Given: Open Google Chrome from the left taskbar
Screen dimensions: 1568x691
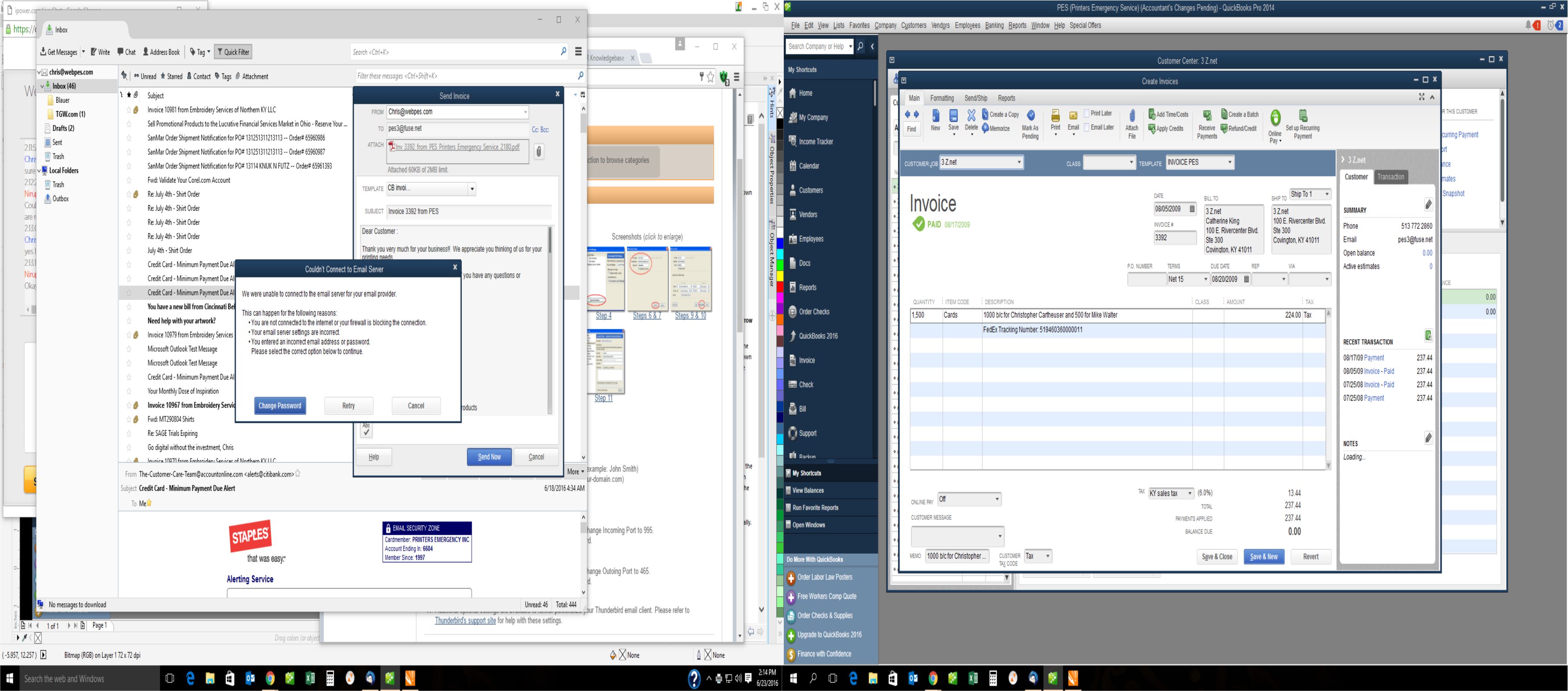Looking at the screenshot, I should point(270,678).
